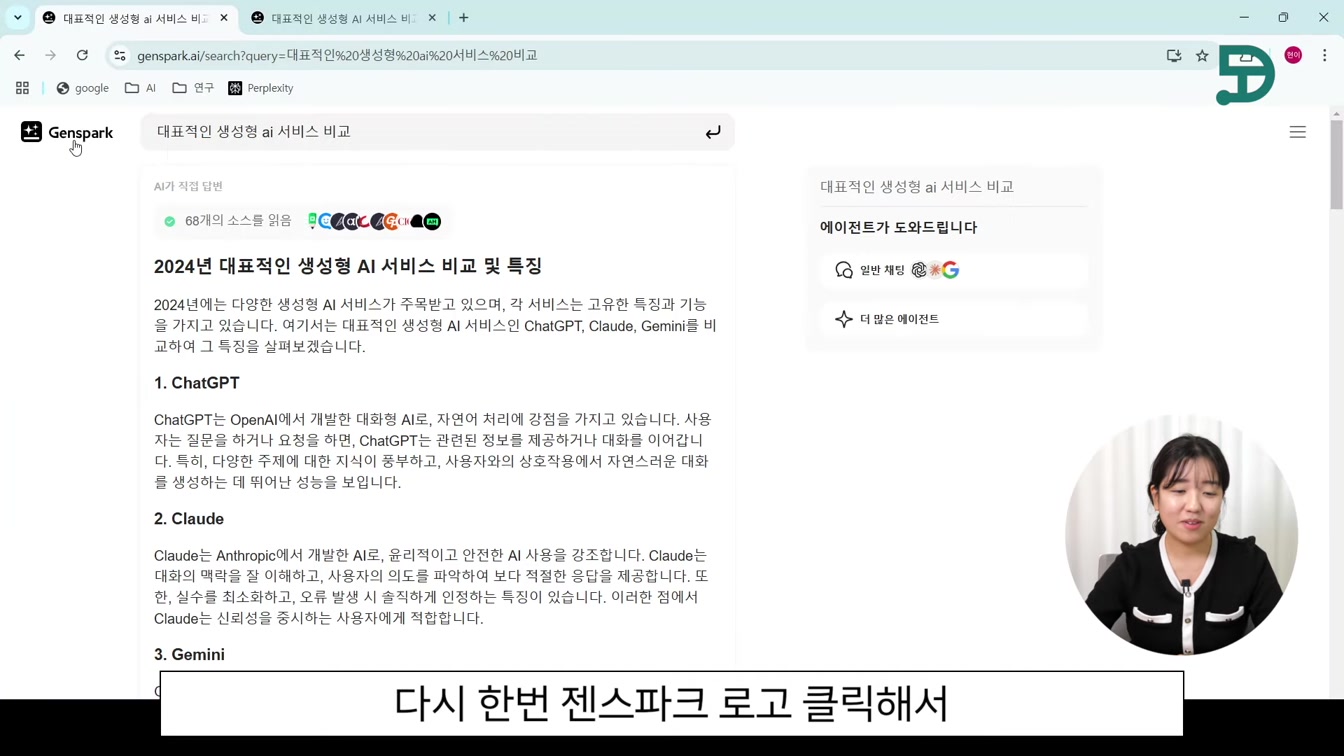
Task: Click the Genspark logo
Action: 67,132
